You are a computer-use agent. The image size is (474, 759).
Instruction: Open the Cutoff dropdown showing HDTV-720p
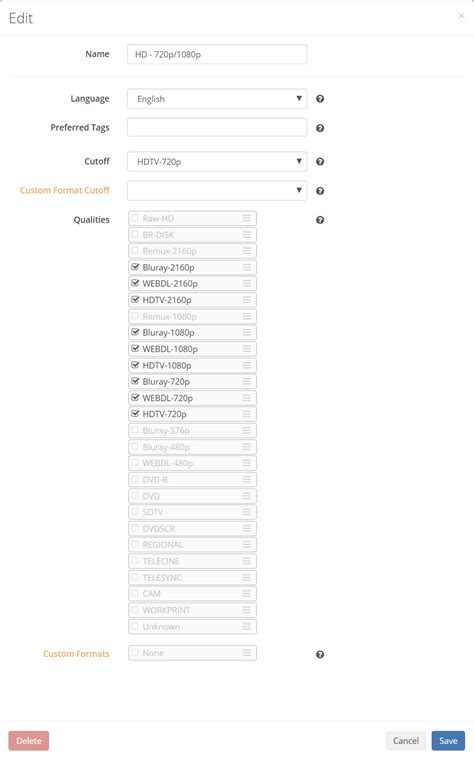pos(217,162)
